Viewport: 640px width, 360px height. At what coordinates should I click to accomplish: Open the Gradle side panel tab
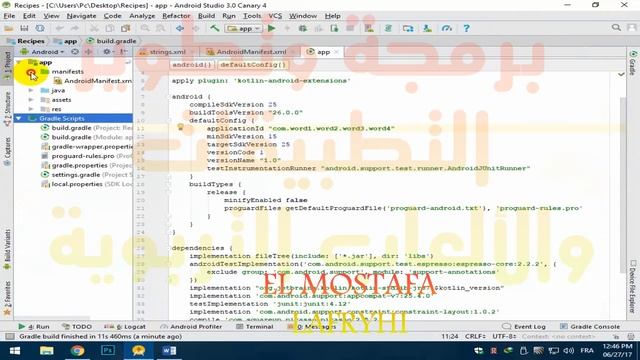[x=633, y=63]
